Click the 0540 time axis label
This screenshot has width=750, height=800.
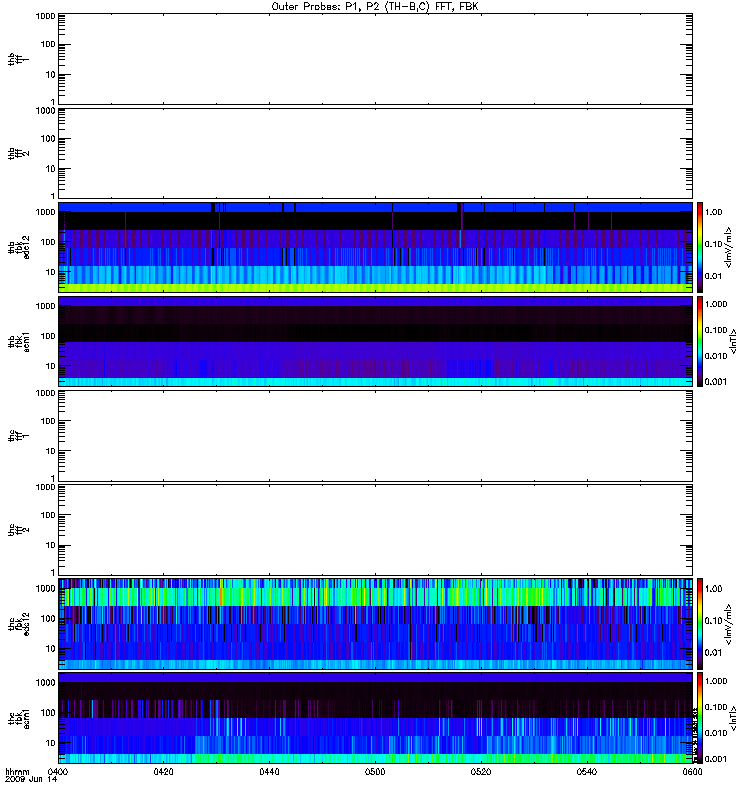coord(587,771)
